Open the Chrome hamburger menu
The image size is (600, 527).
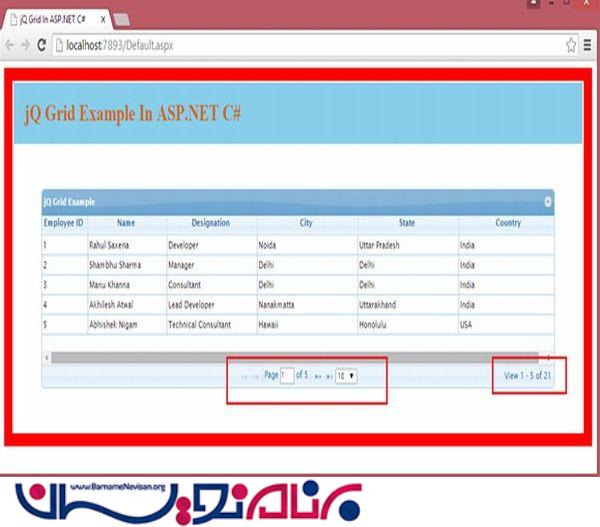pos(588,45)
